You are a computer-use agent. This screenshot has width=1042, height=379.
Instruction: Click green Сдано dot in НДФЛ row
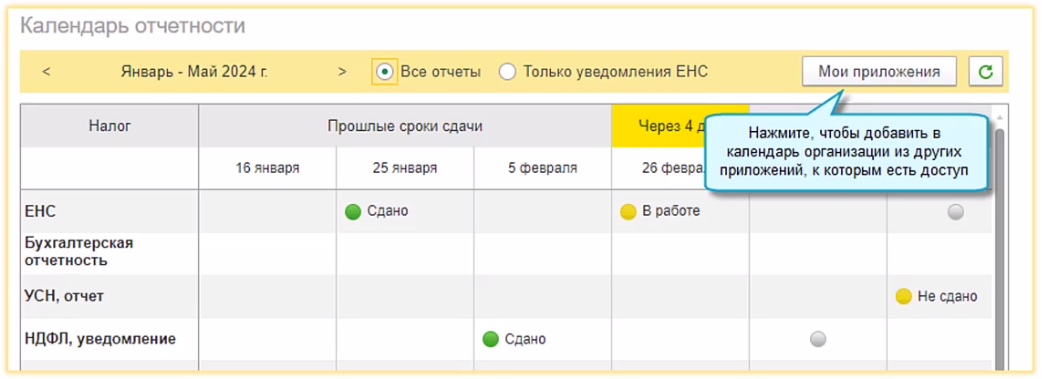click(x=490, y=340)
